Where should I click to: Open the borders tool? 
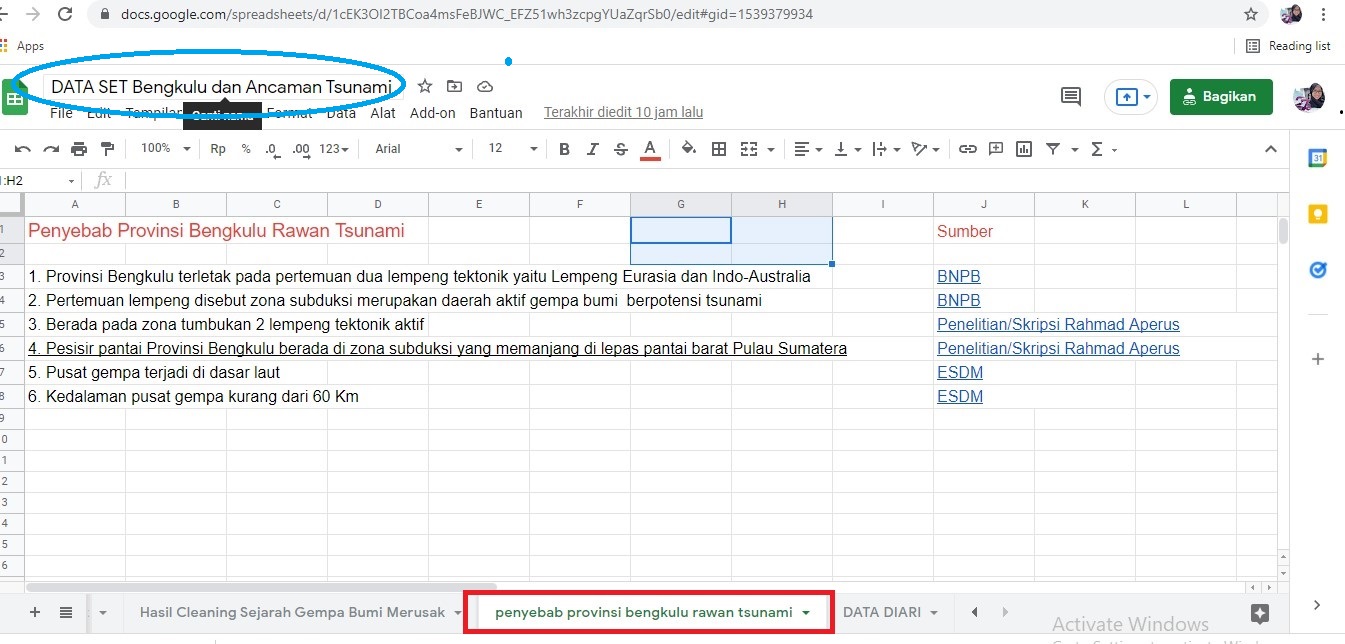718,149
